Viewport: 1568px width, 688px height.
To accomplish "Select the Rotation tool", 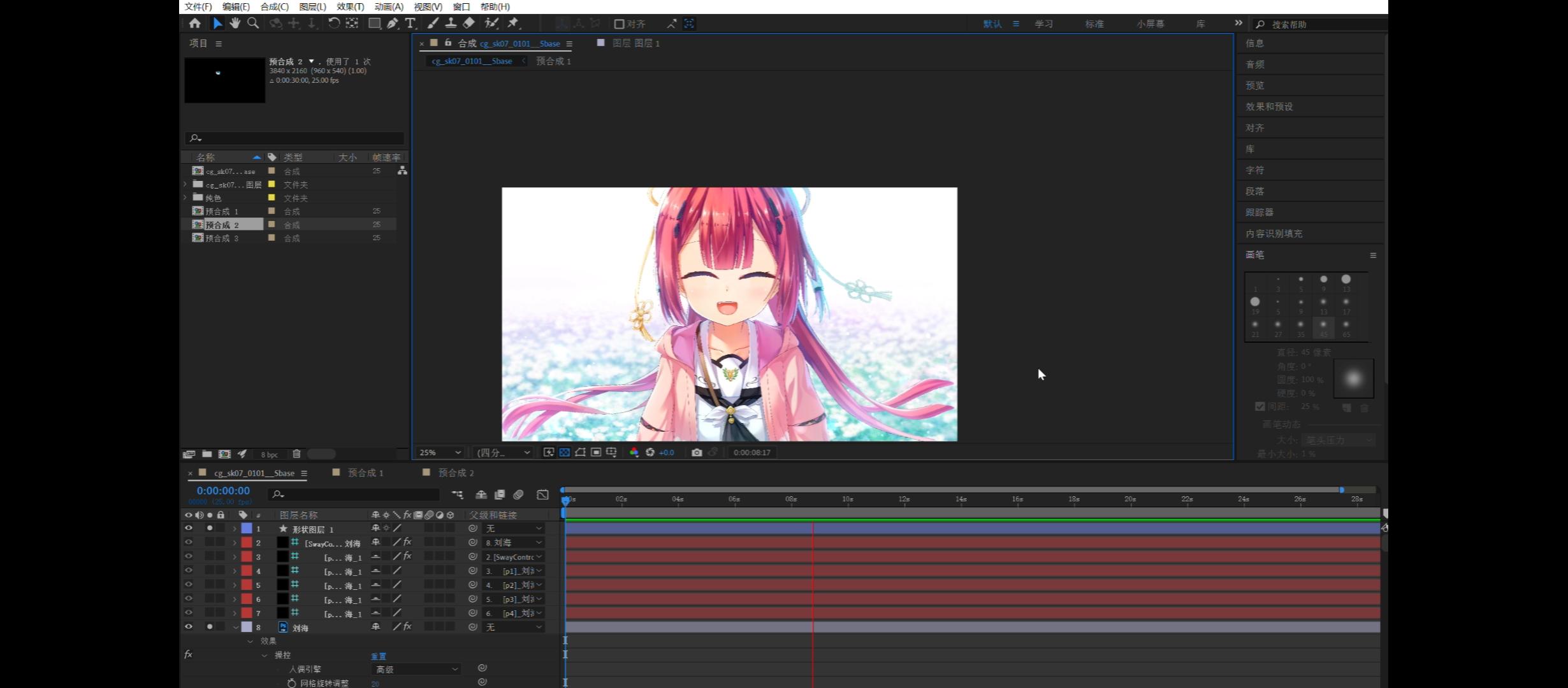I will (333, 24).
